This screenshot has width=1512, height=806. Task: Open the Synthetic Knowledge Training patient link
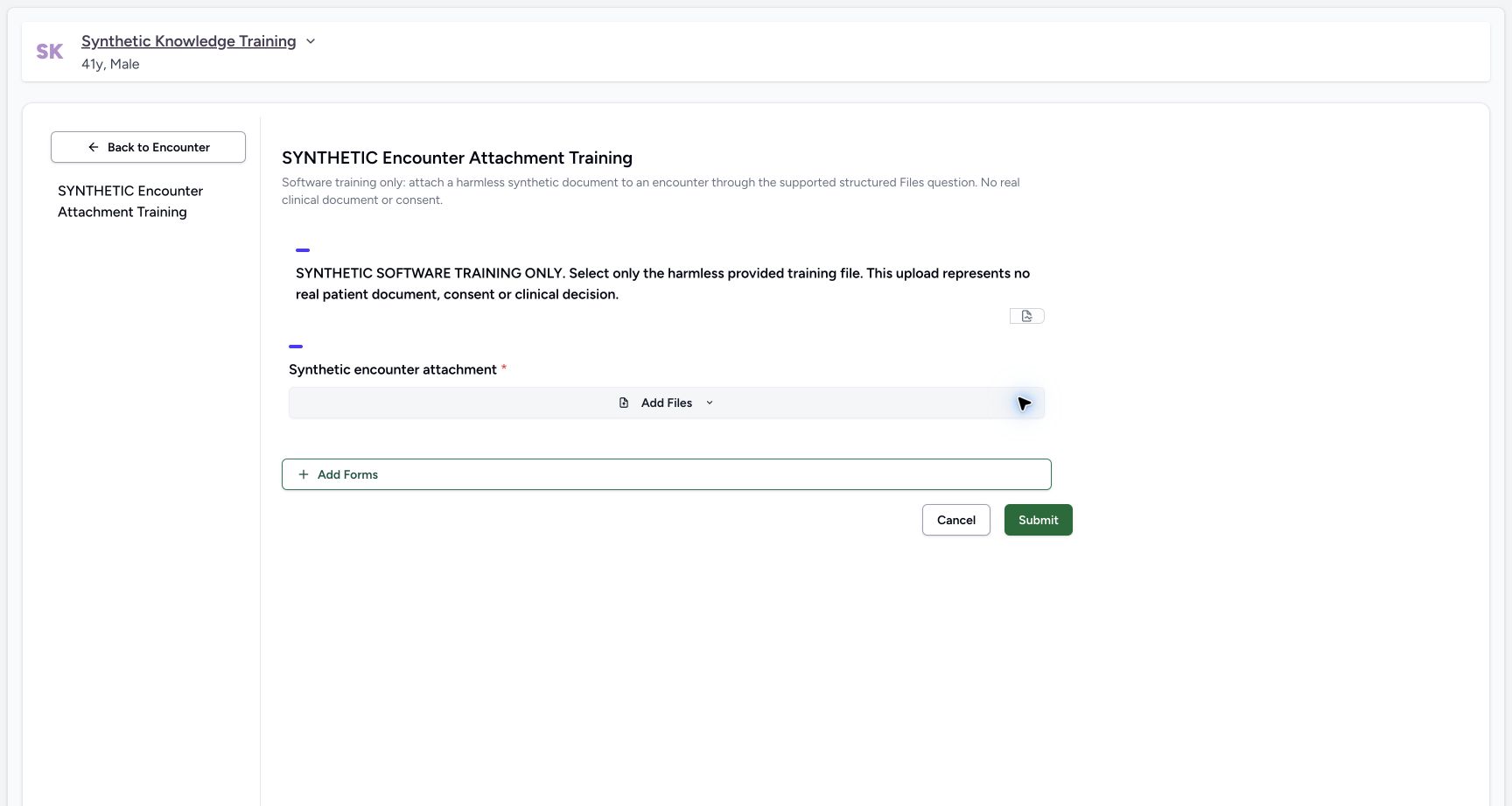189,41
